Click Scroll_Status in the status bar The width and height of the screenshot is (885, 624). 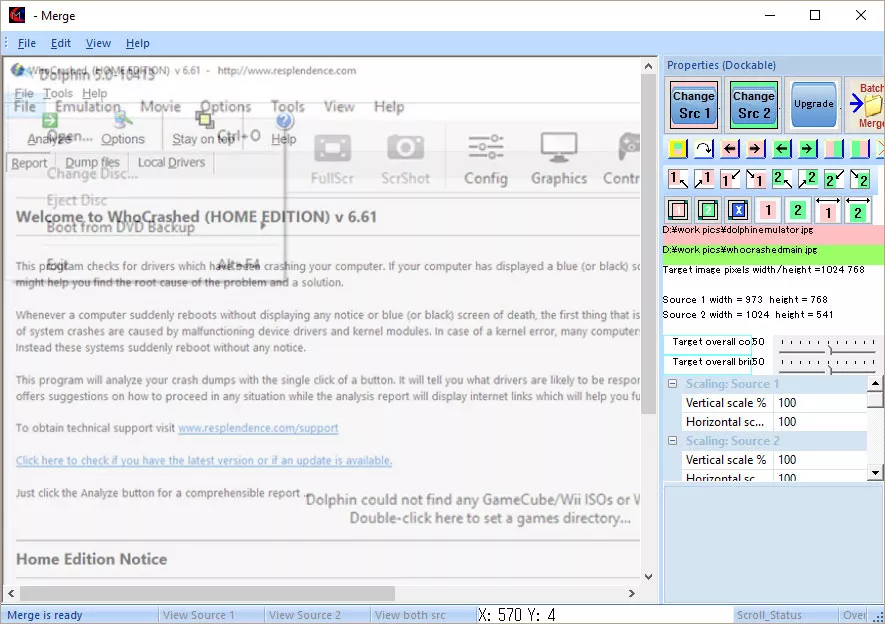tap(769, 615)
